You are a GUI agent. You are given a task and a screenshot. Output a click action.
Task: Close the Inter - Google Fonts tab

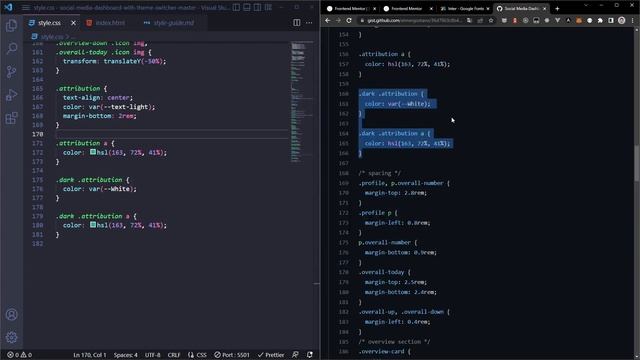coord(487,9)
